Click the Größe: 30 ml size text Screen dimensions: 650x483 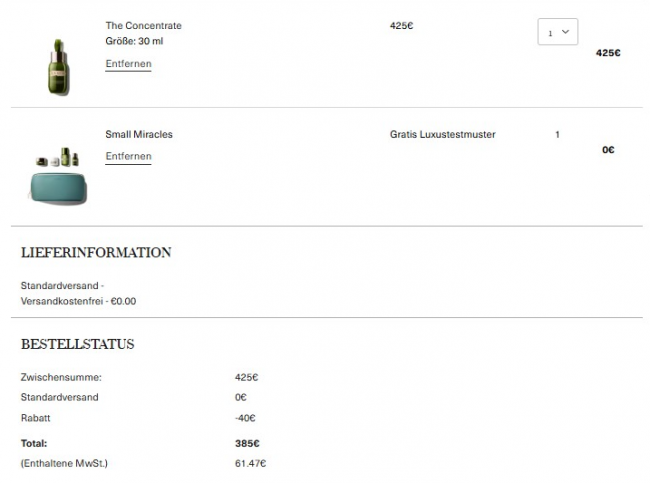(134, 42)
